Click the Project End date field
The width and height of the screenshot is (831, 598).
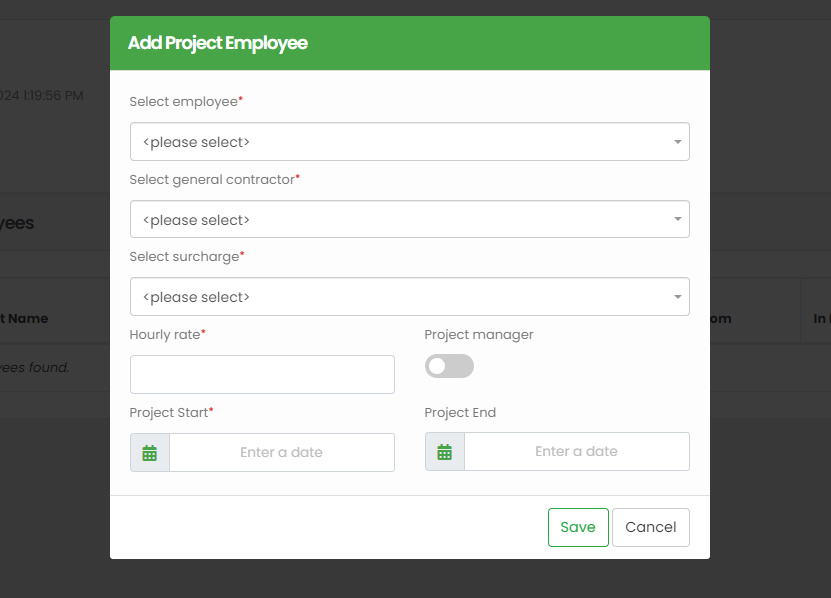pyautogui.click(x=576, y=452)
